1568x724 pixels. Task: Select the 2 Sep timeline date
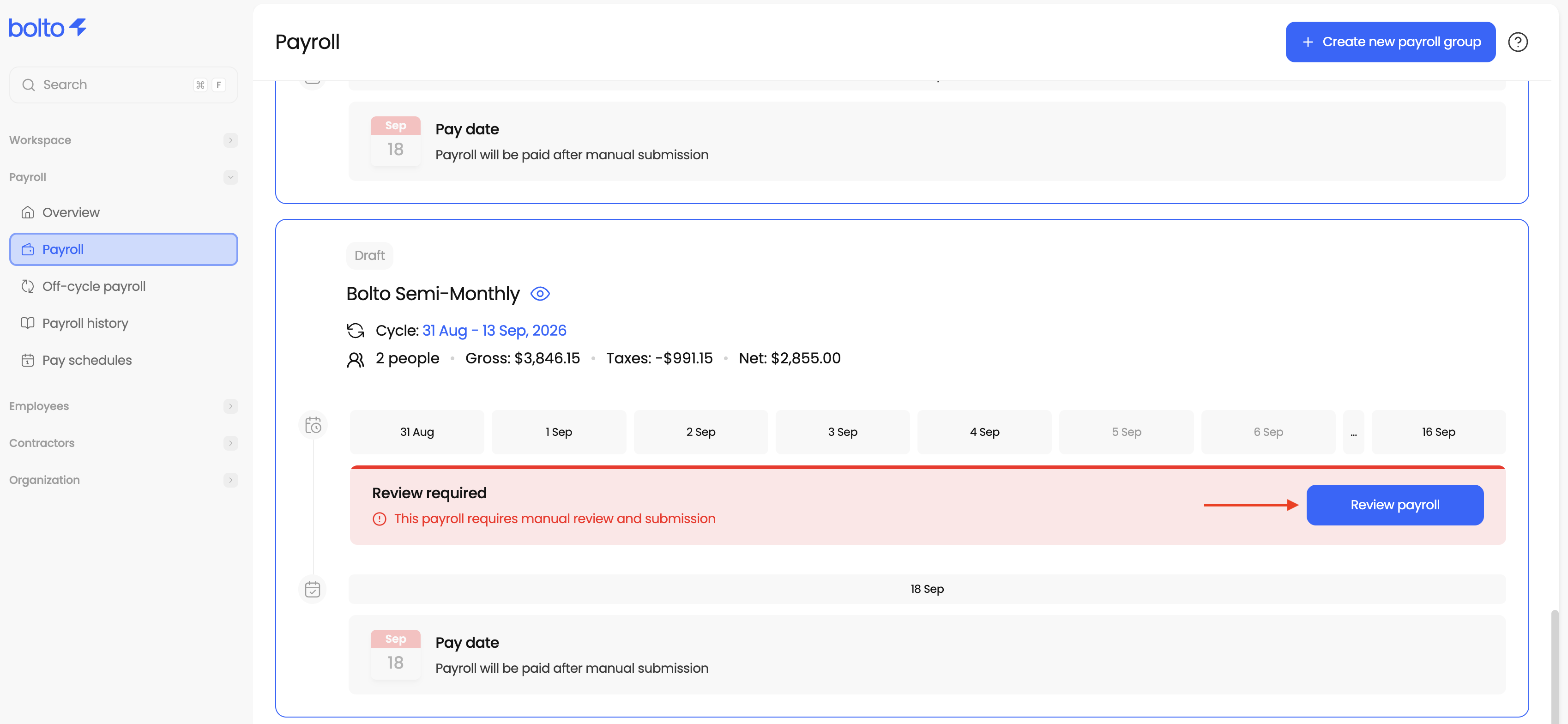700,432
